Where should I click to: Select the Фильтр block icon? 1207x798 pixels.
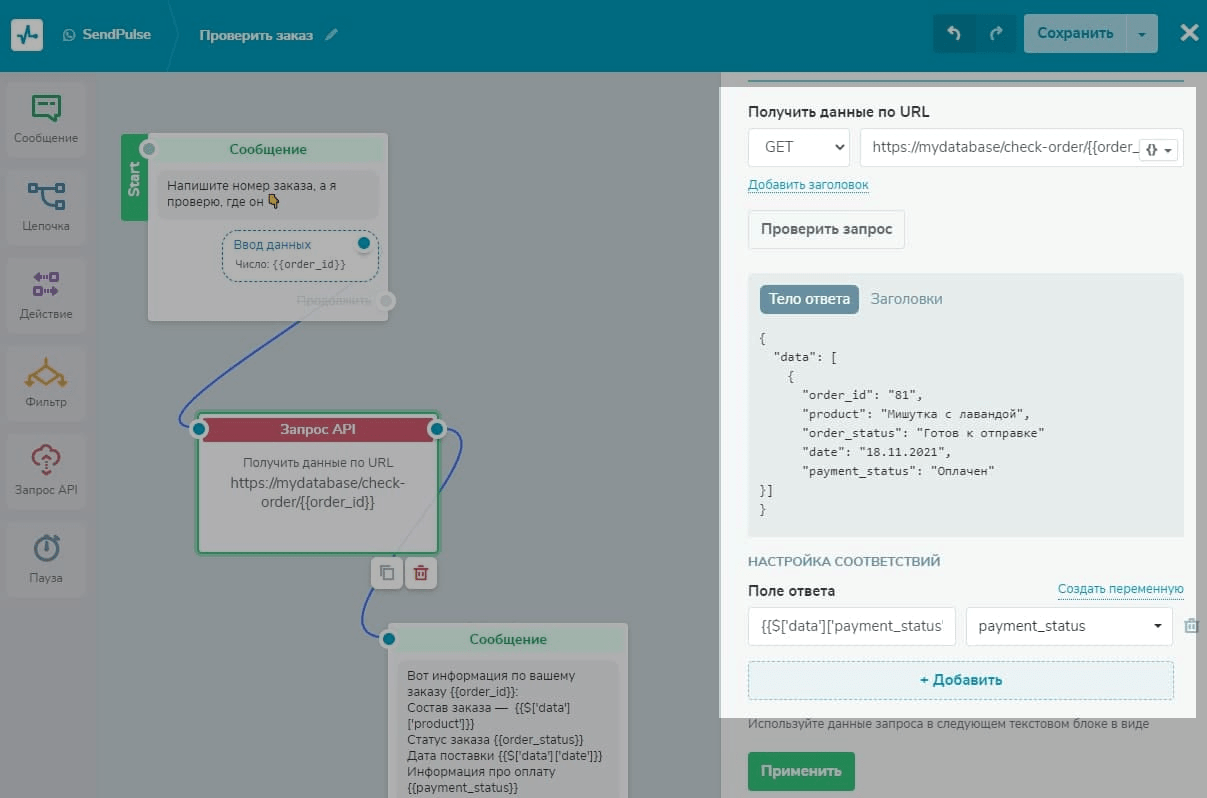[46, 381]
